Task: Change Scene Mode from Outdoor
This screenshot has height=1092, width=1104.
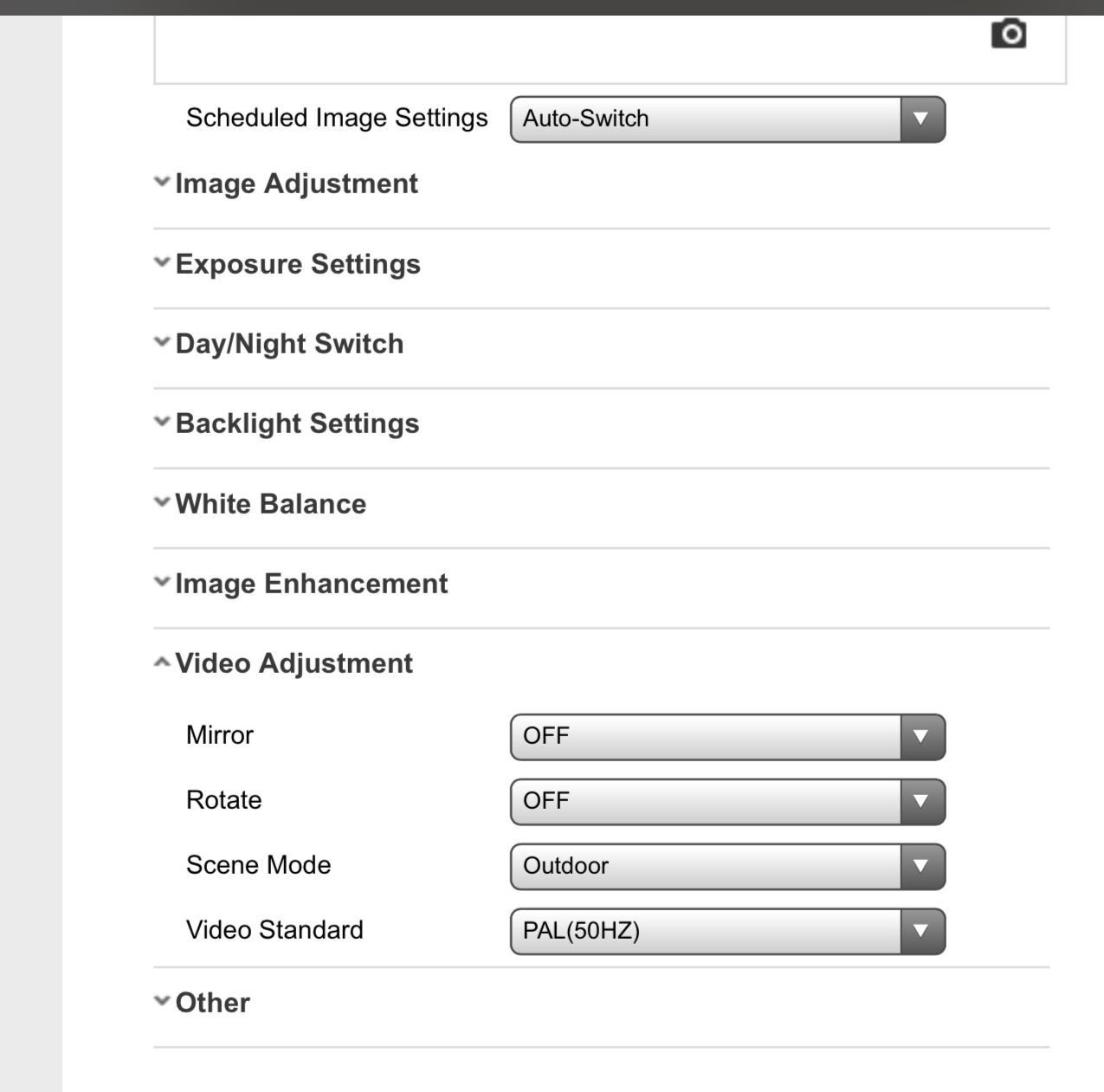Action: point(726,866)
